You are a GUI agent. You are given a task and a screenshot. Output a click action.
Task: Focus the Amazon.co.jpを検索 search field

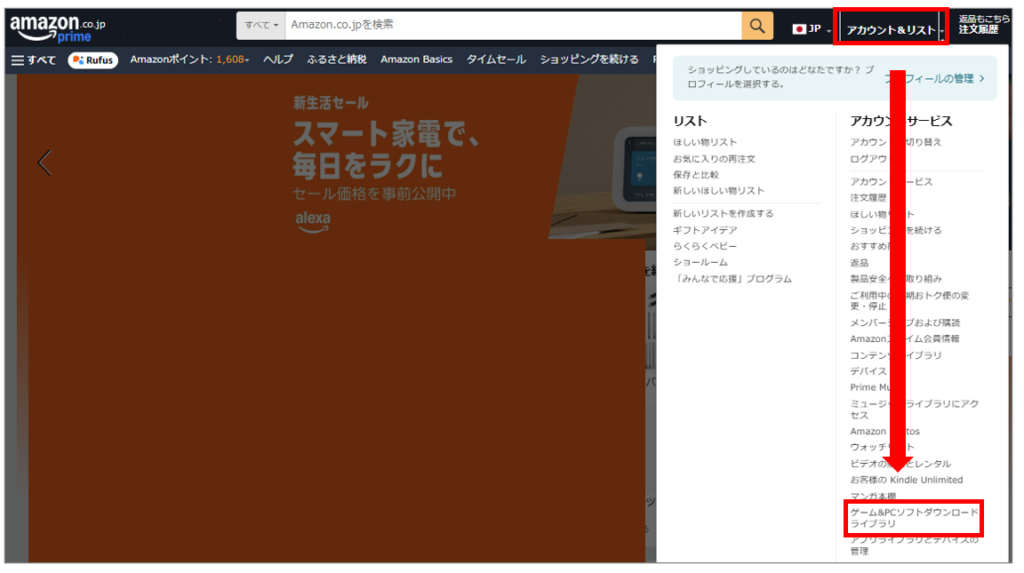point(513,25)
